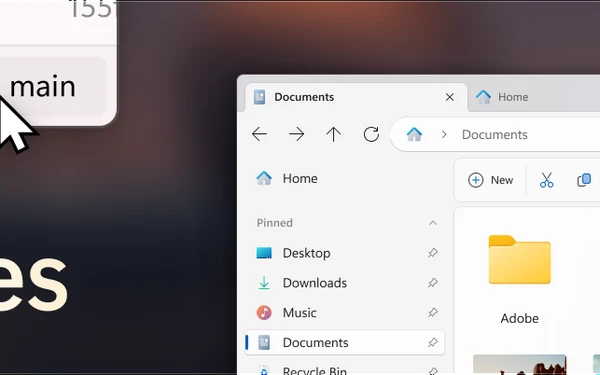600x375 pixels.
Task: Navigate up one folder level
Action: tap(333, 134)
